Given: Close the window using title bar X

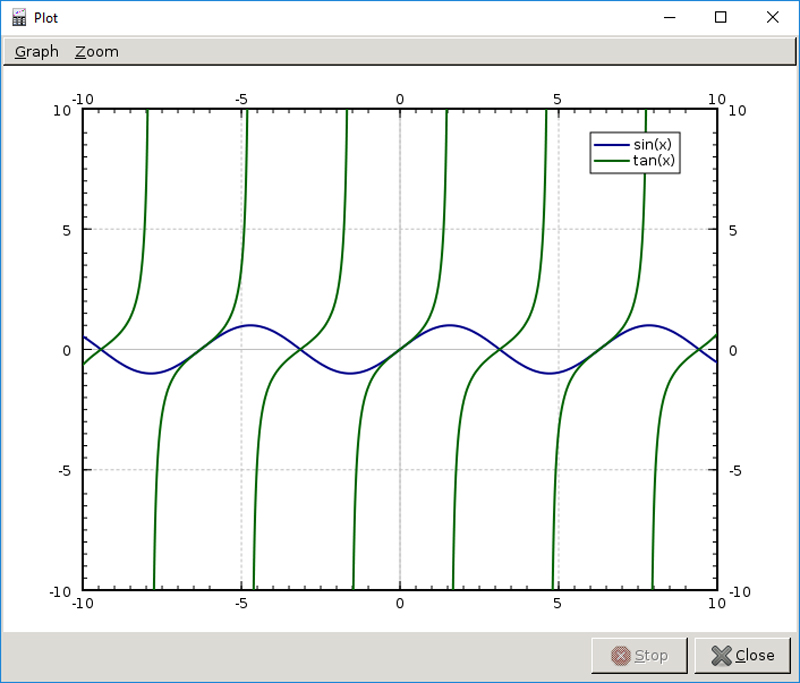Looking at the screenshot, I should 772,17.
